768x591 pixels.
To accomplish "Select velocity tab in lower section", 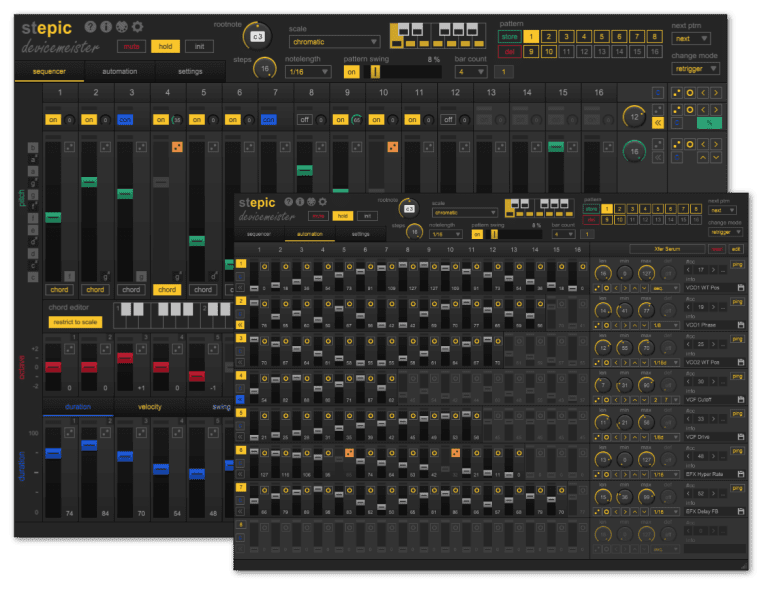I will coord(149,407).
